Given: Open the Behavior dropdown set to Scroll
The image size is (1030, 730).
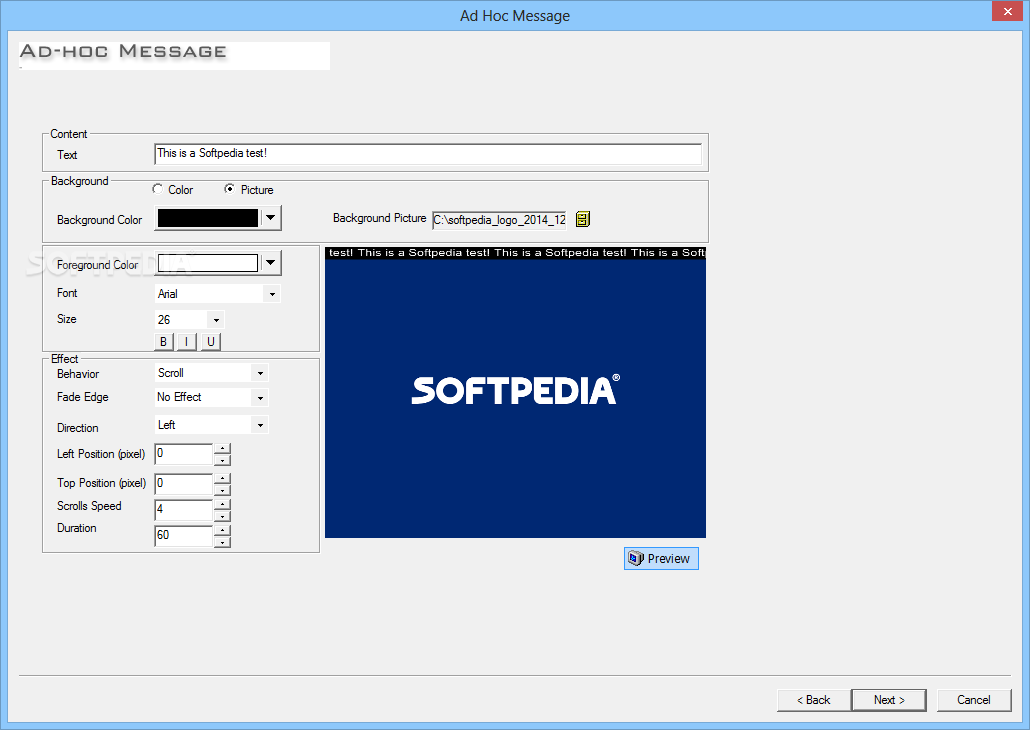Looking at the screenshot, I should [x=260, y=373].
